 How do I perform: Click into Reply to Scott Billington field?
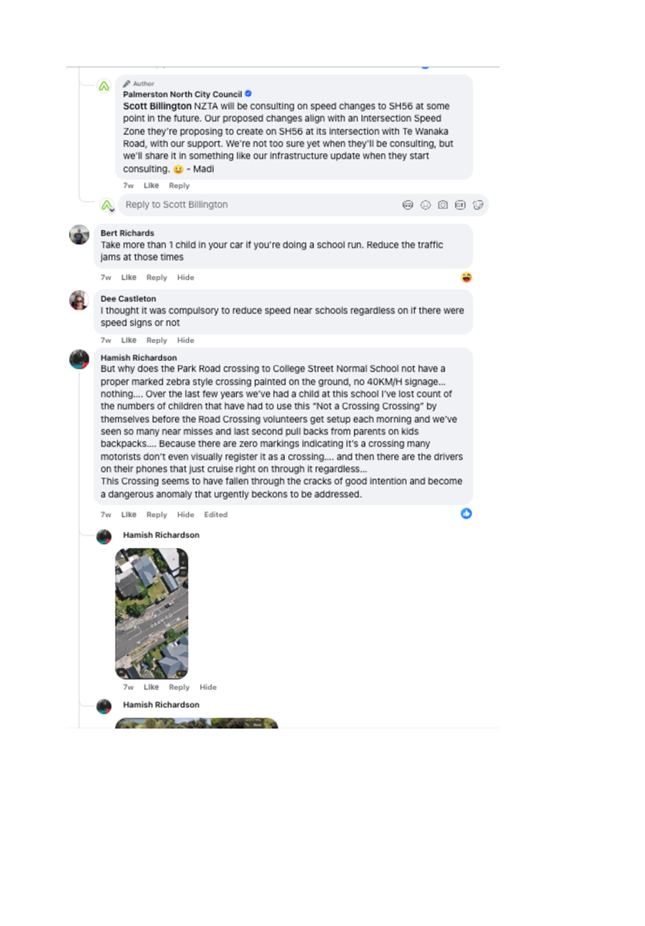(260, 205)
